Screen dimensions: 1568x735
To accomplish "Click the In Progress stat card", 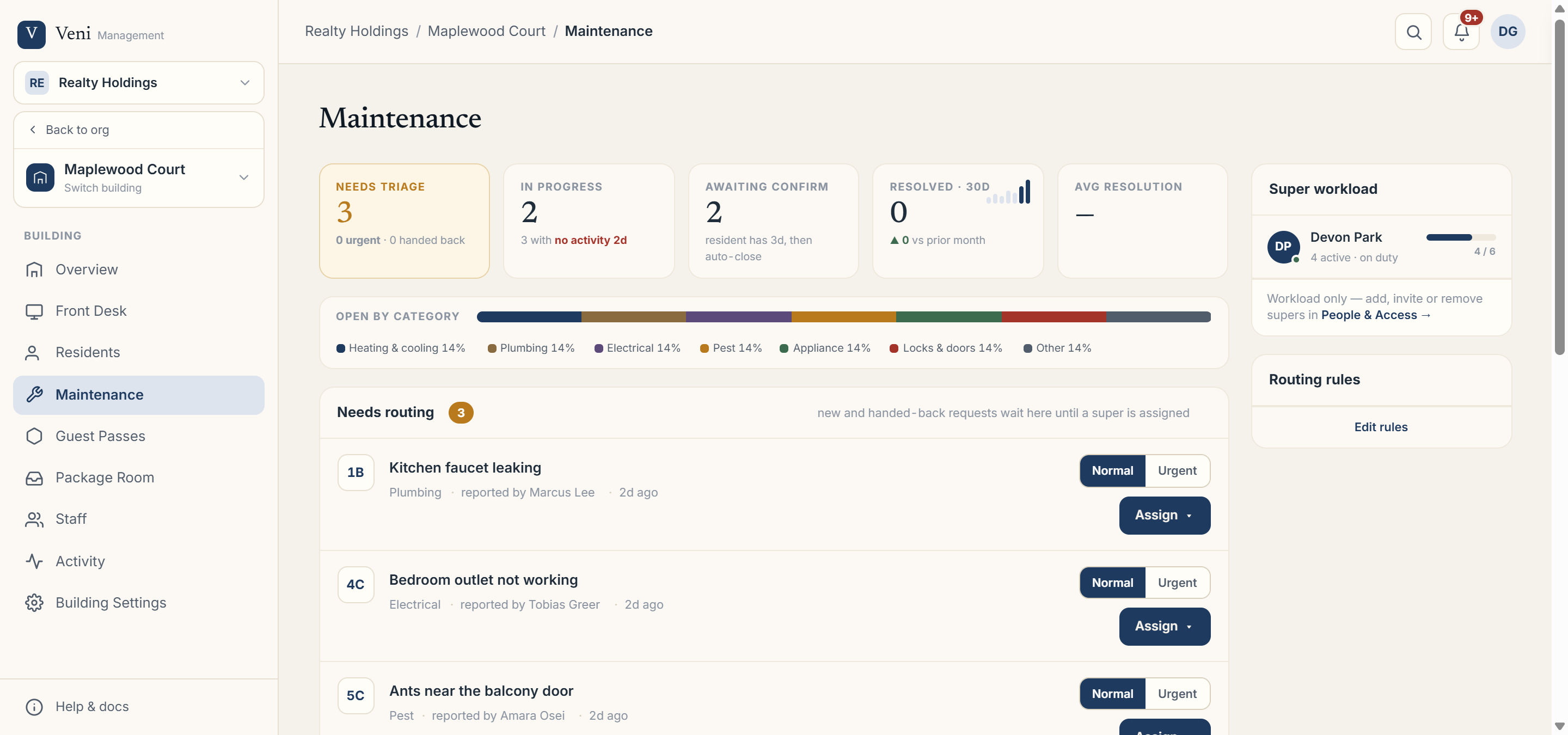I will point(588,221).
